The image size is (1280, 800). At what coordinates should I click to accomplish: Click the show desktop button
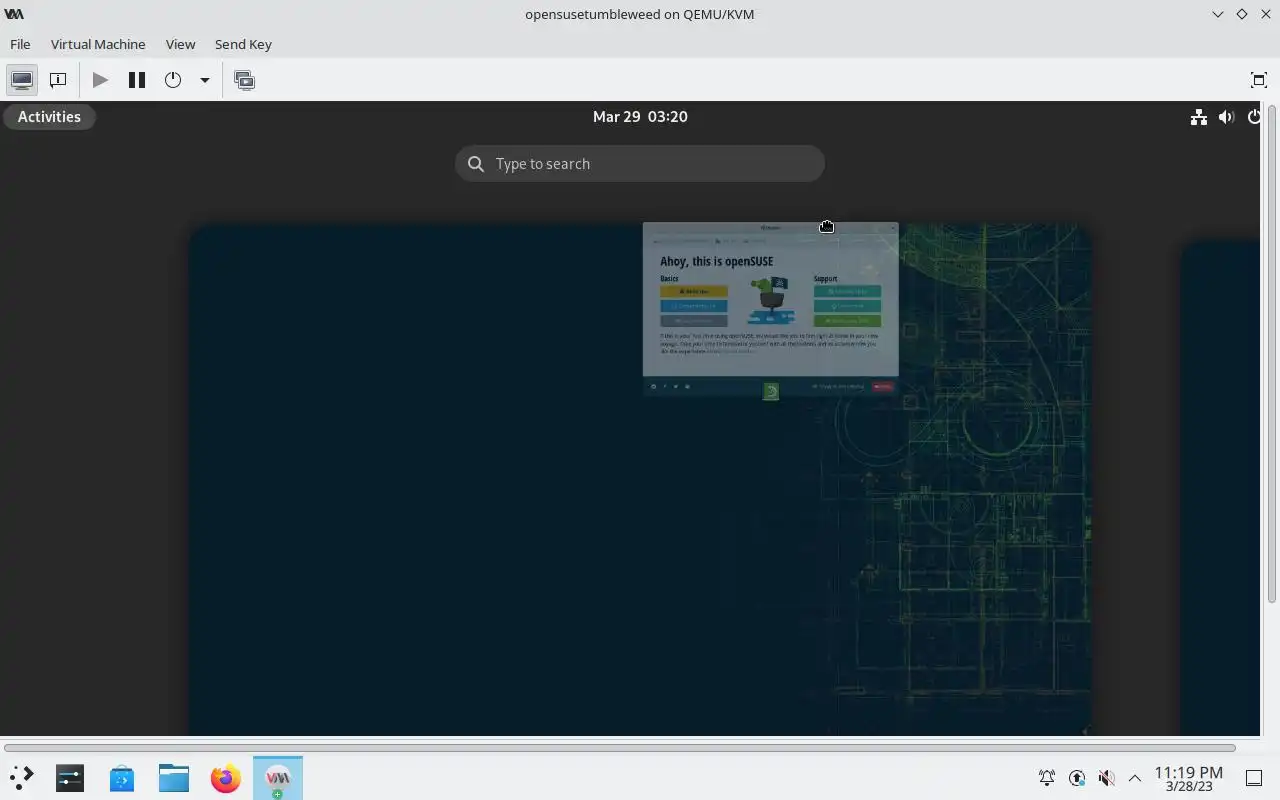(x=1254, y=777)
